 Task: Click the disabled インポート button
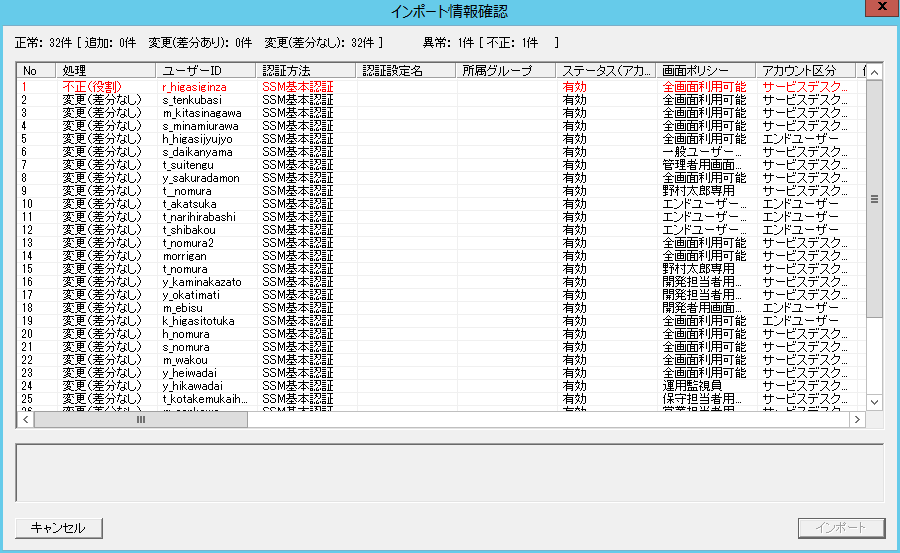(x=841, y=528)
